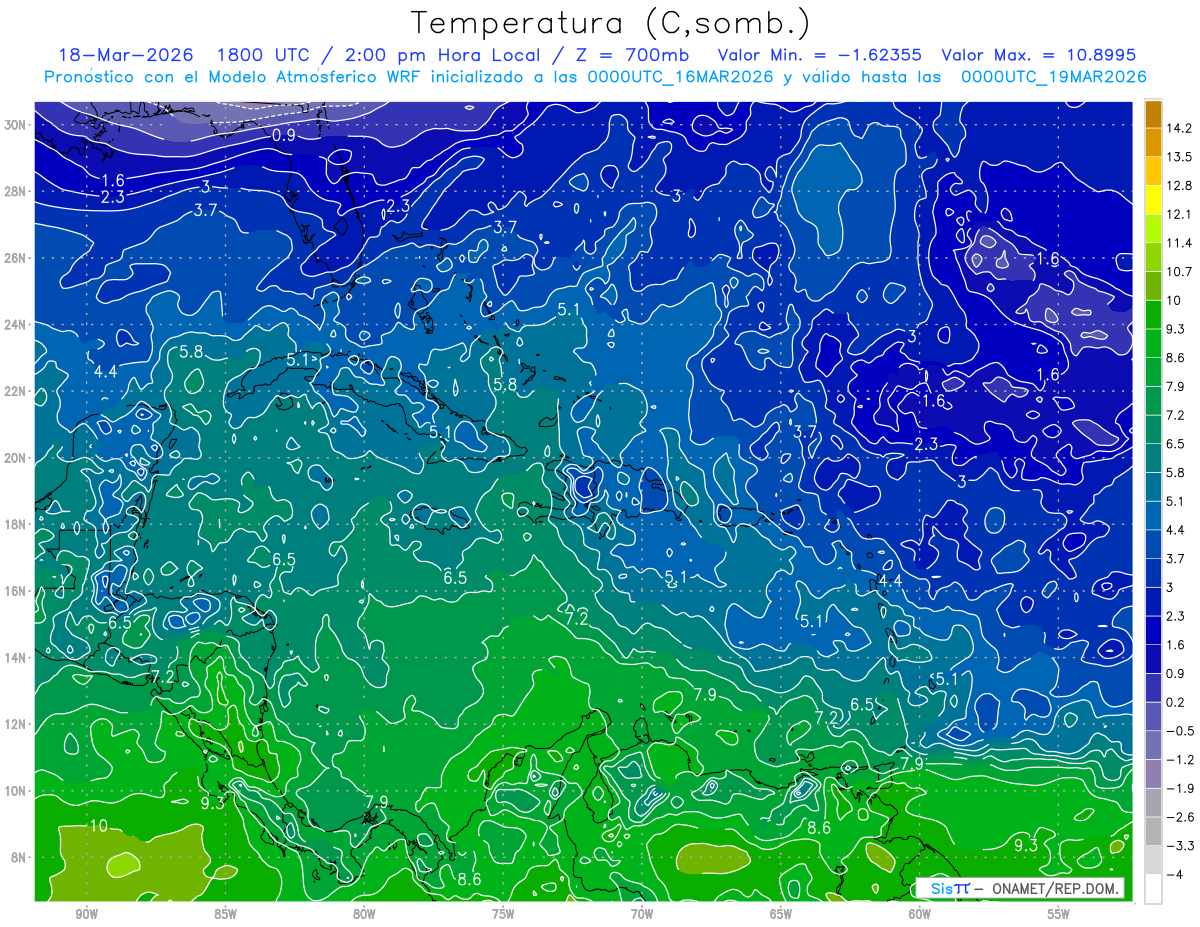Click yellow swatch between 12.1 and 12.8
The image size is (1200, 927).
[1153, 200]
